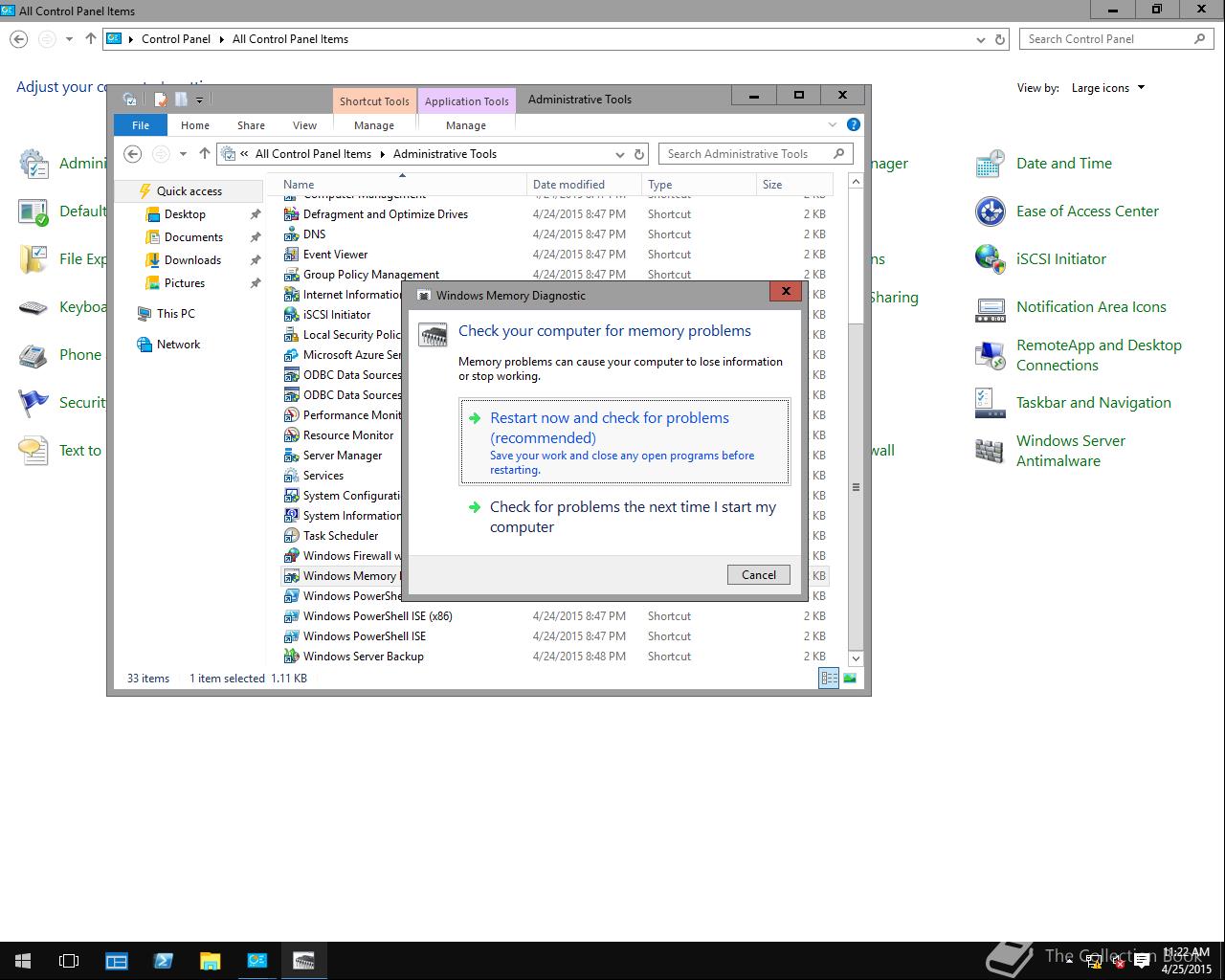Image resolution: width=1225 pixels, height=980 pixels.
Task: Open Server Manager from the taskbar
Action: tap(117, 961)
